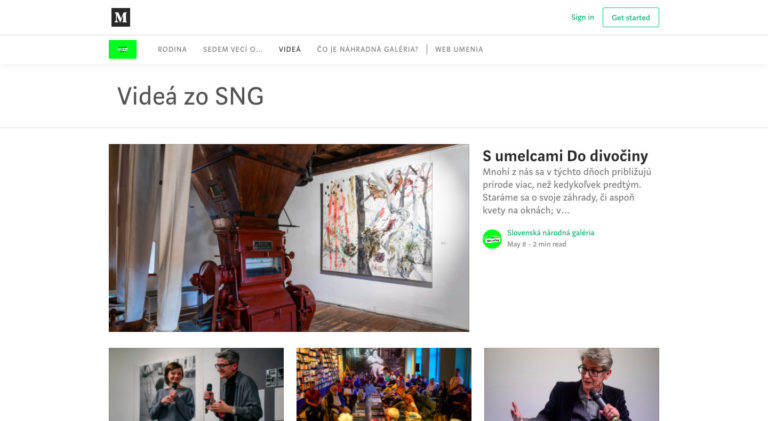The width and height of the screenshot is (768, 421).
Task: Open the S umelcami Do divočiny article title
Action: point(565,156)
